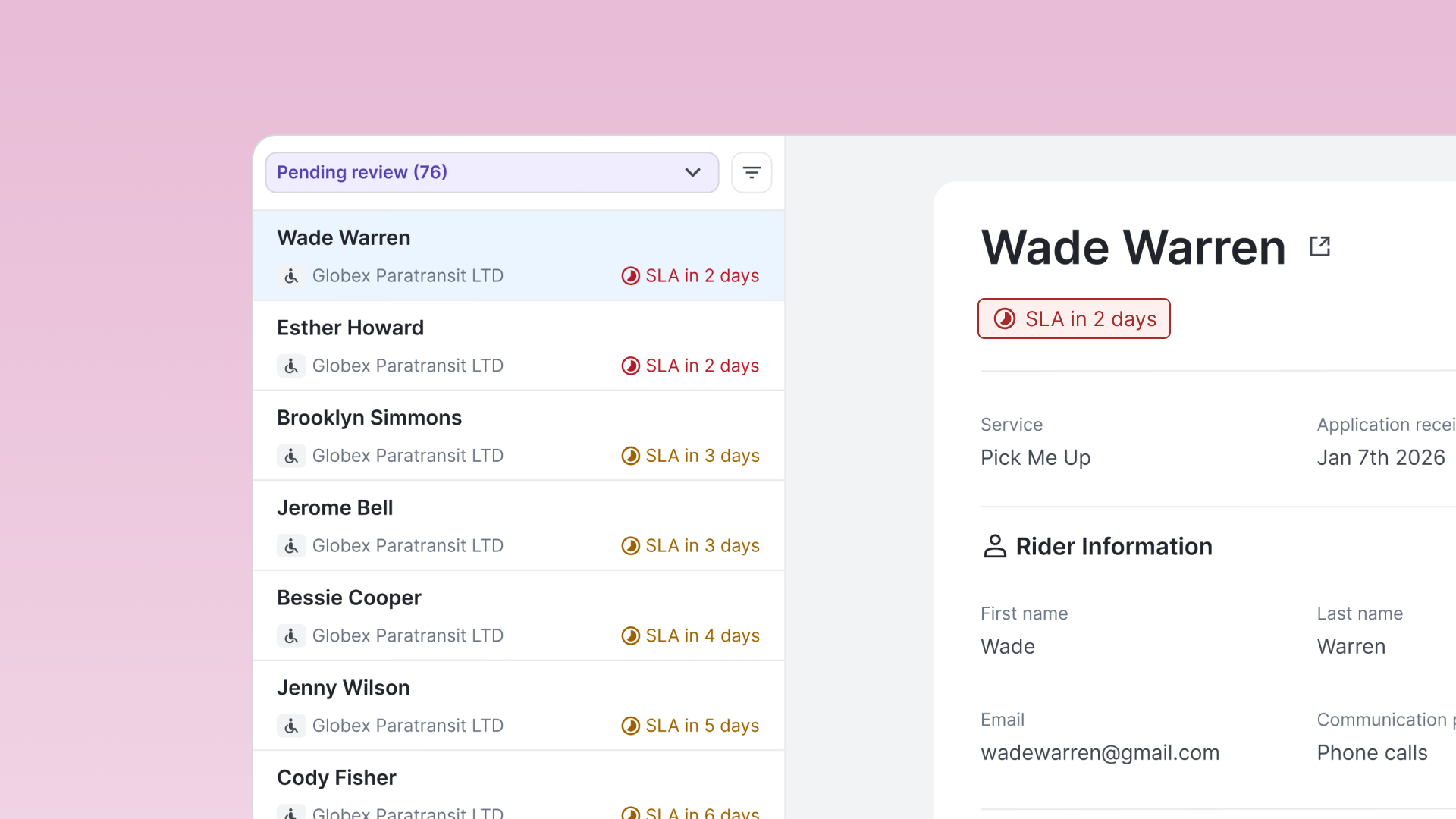
Task: Click wadewarren@gmail.com email address
Action: [x=1100, y=753]
